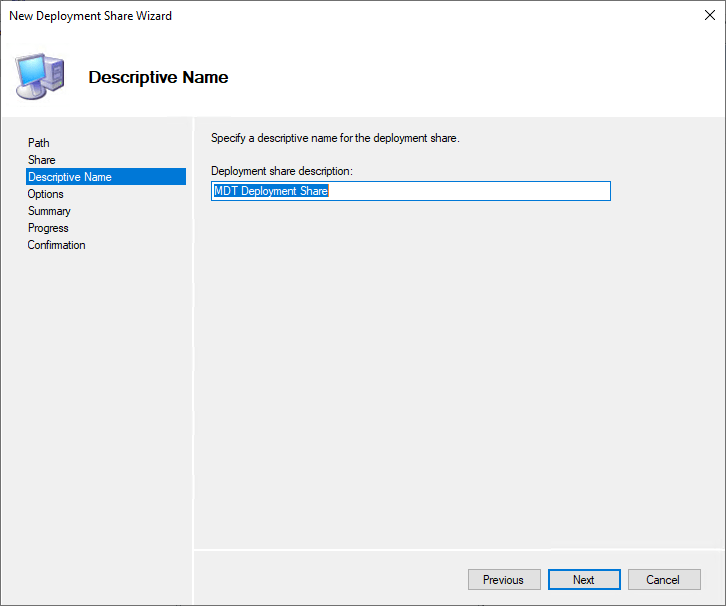Click empty space inside the description field
This screenshot has width=726, height=606.
click(x=470, y=191)
